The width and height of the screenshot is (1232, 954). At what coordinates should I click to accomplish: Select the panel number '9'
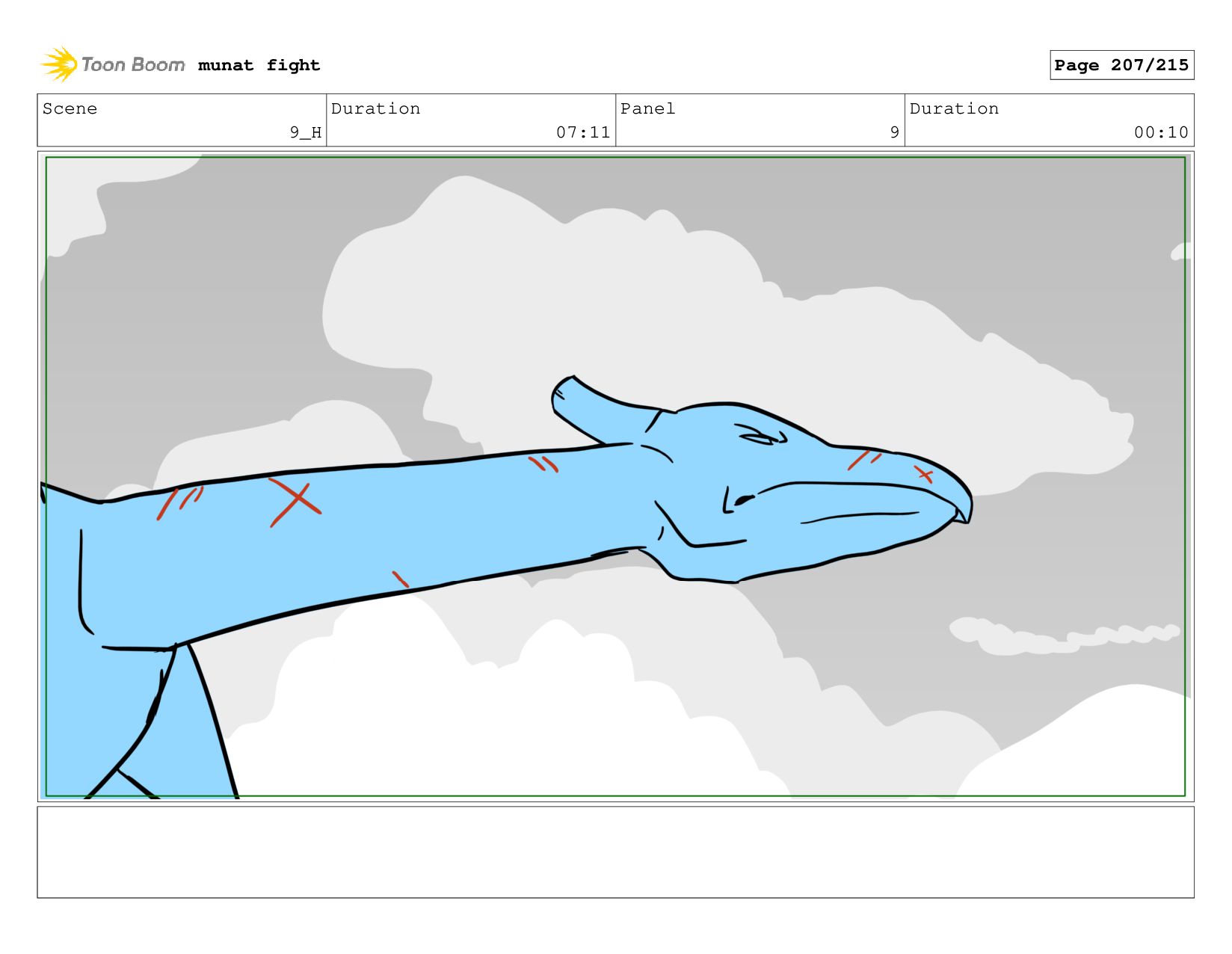click(x=894, y=132)
